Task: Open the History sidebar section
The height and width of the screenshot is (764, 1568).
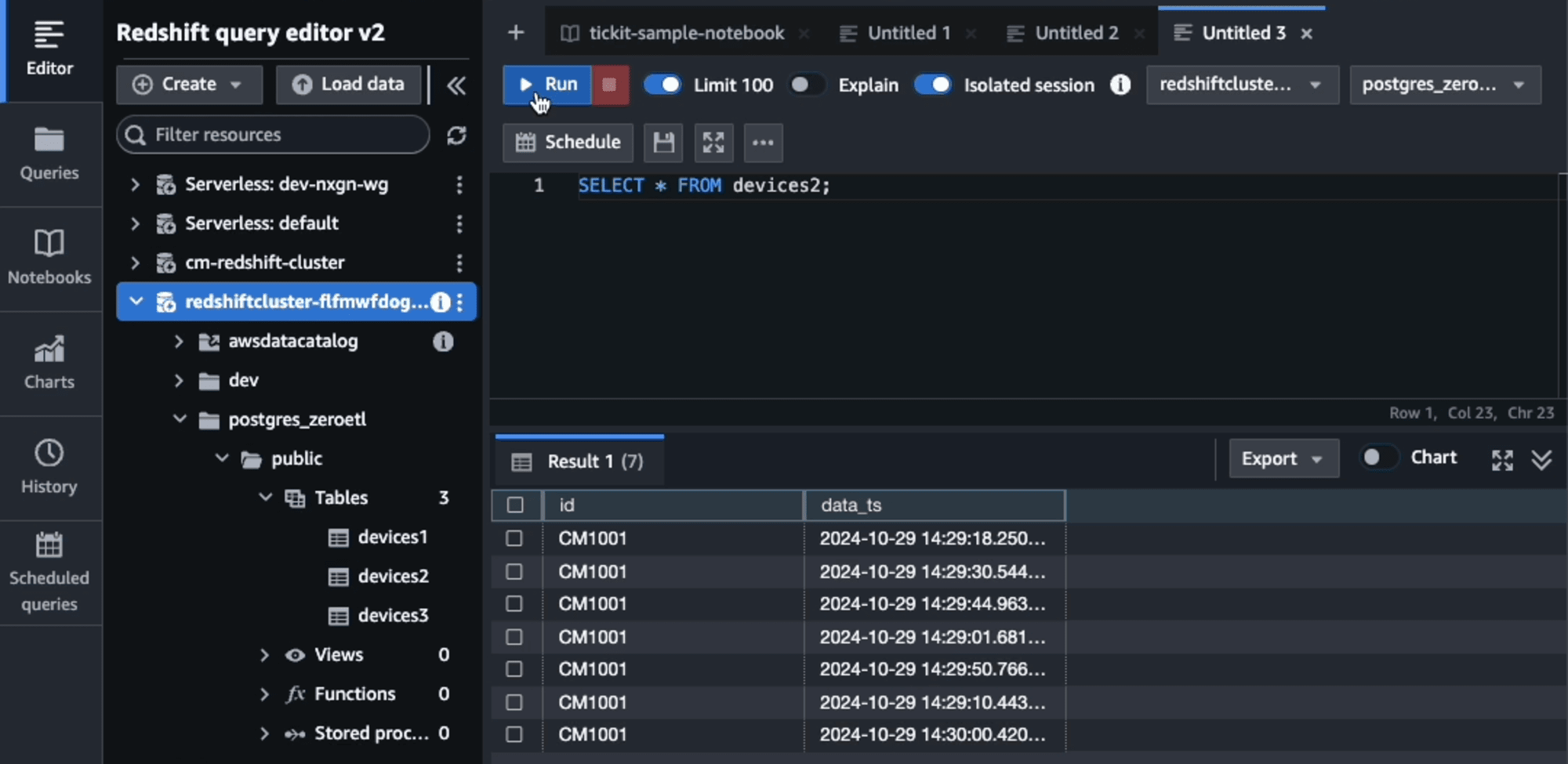Action: tap(49, 468)
